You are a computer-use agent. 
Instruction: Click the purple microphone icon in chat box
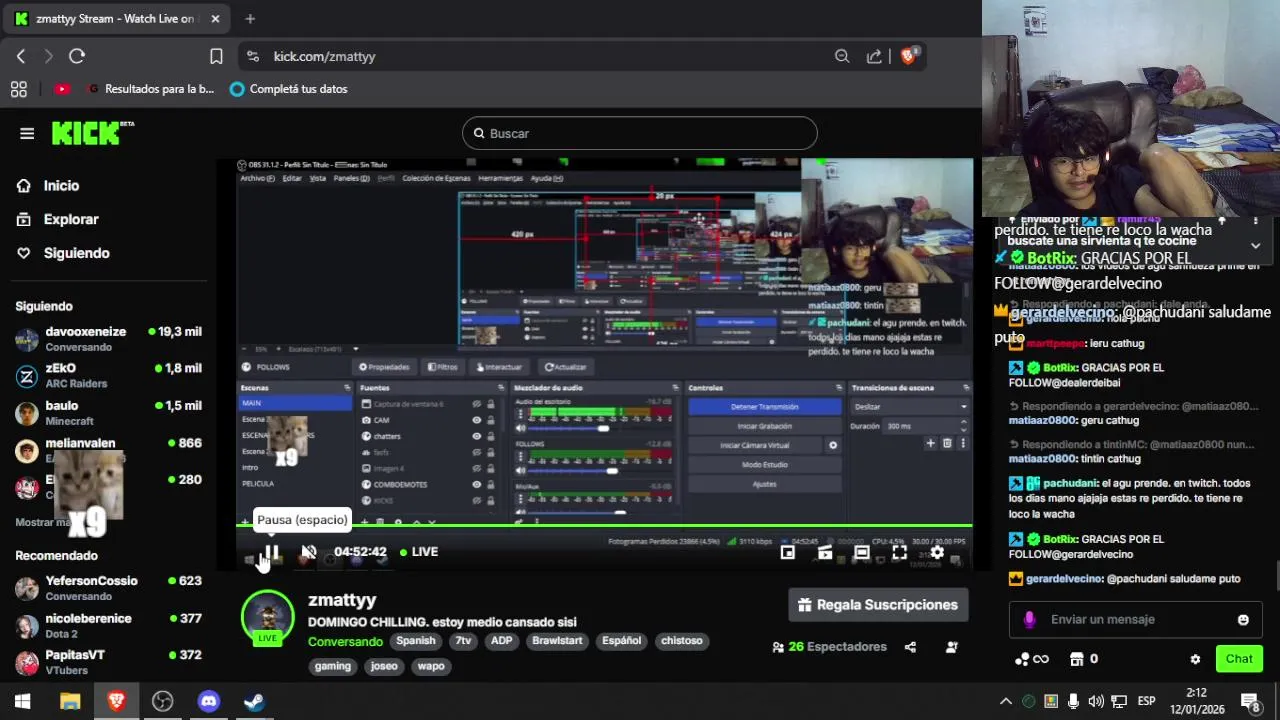tap(1029, 620)
